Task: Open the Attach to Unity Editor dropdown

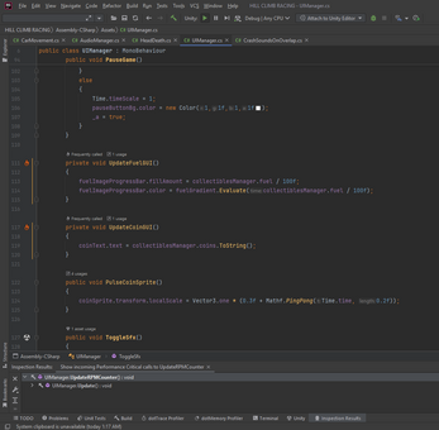Action: tap(331, 18)
